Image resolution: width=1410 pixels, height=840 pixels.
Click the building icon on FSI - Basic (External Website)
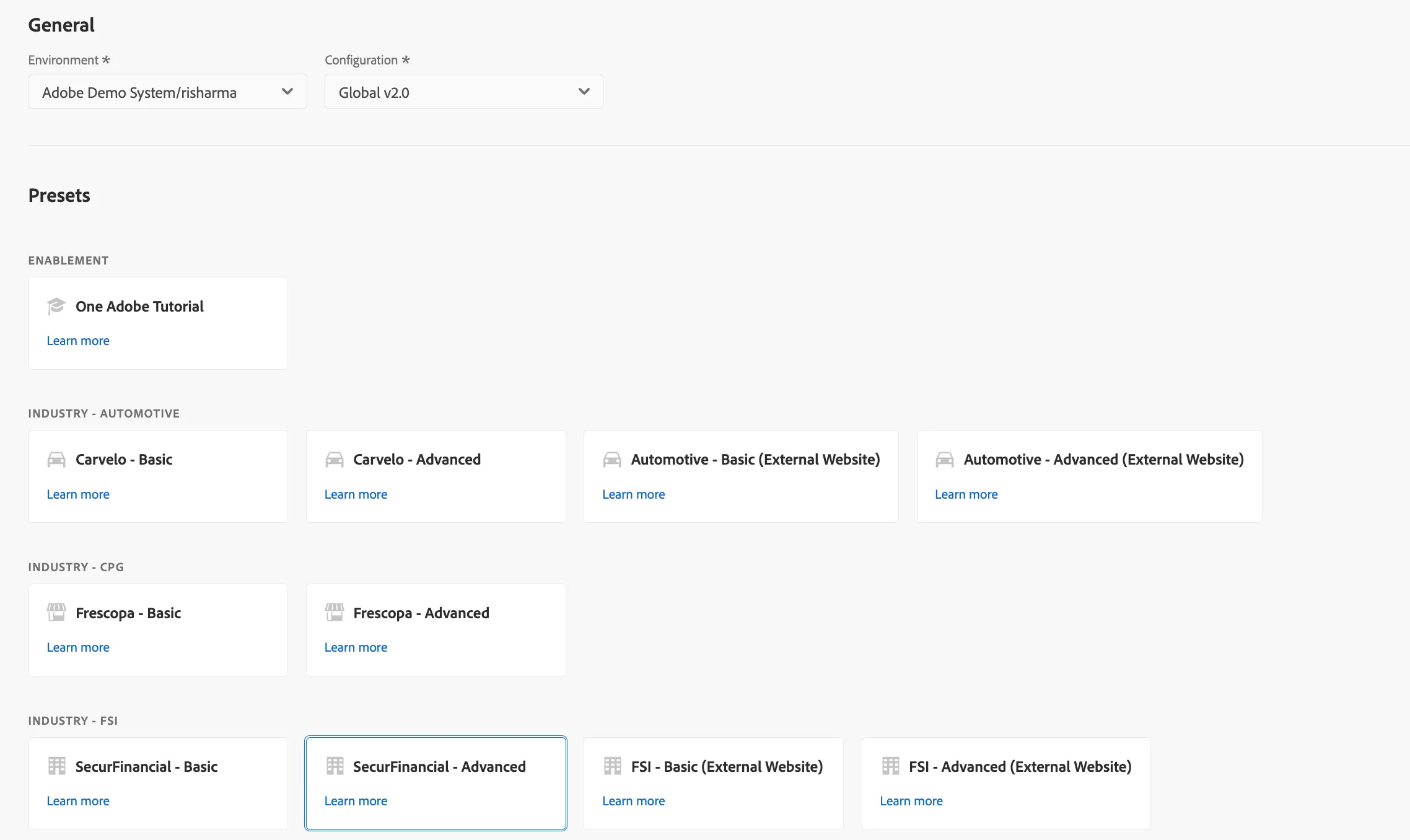[612, 766]
